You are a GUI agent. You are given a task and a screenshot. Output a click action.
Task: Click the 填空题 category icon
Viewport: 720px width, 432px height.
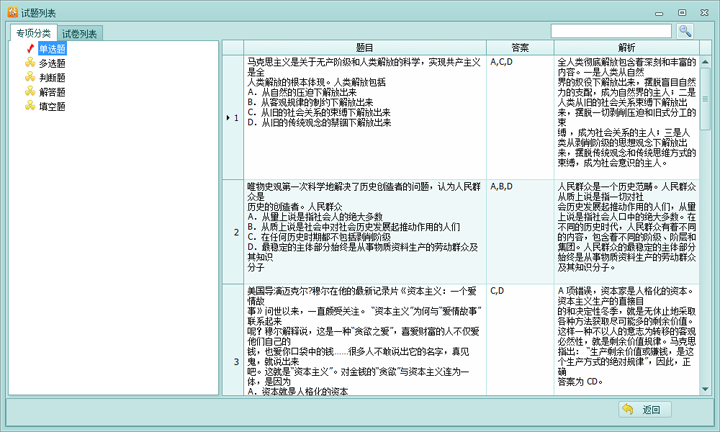[30, 105]
